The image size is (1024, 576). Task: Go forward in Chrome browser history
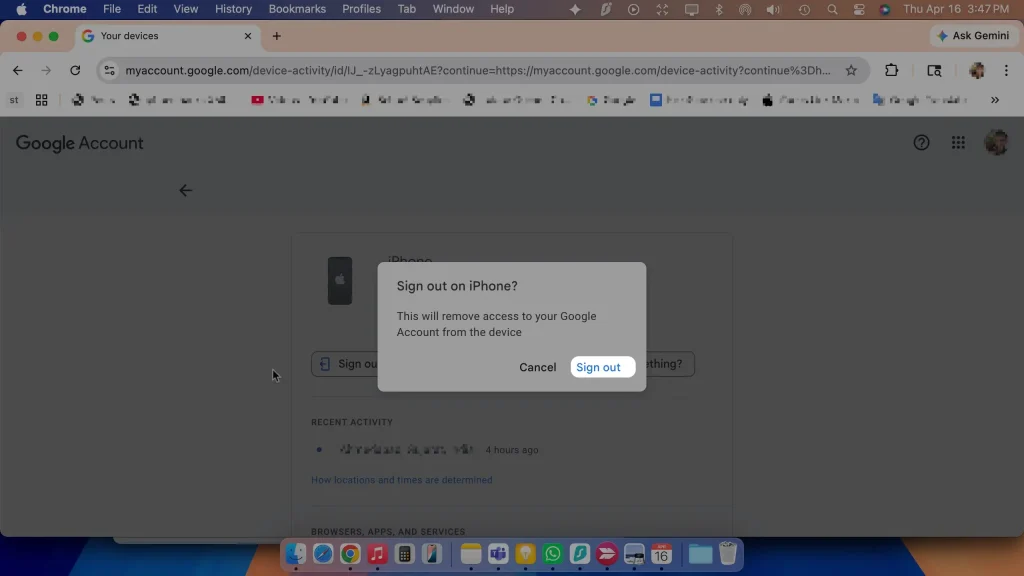pyautogui.click(x=46, y=71)
